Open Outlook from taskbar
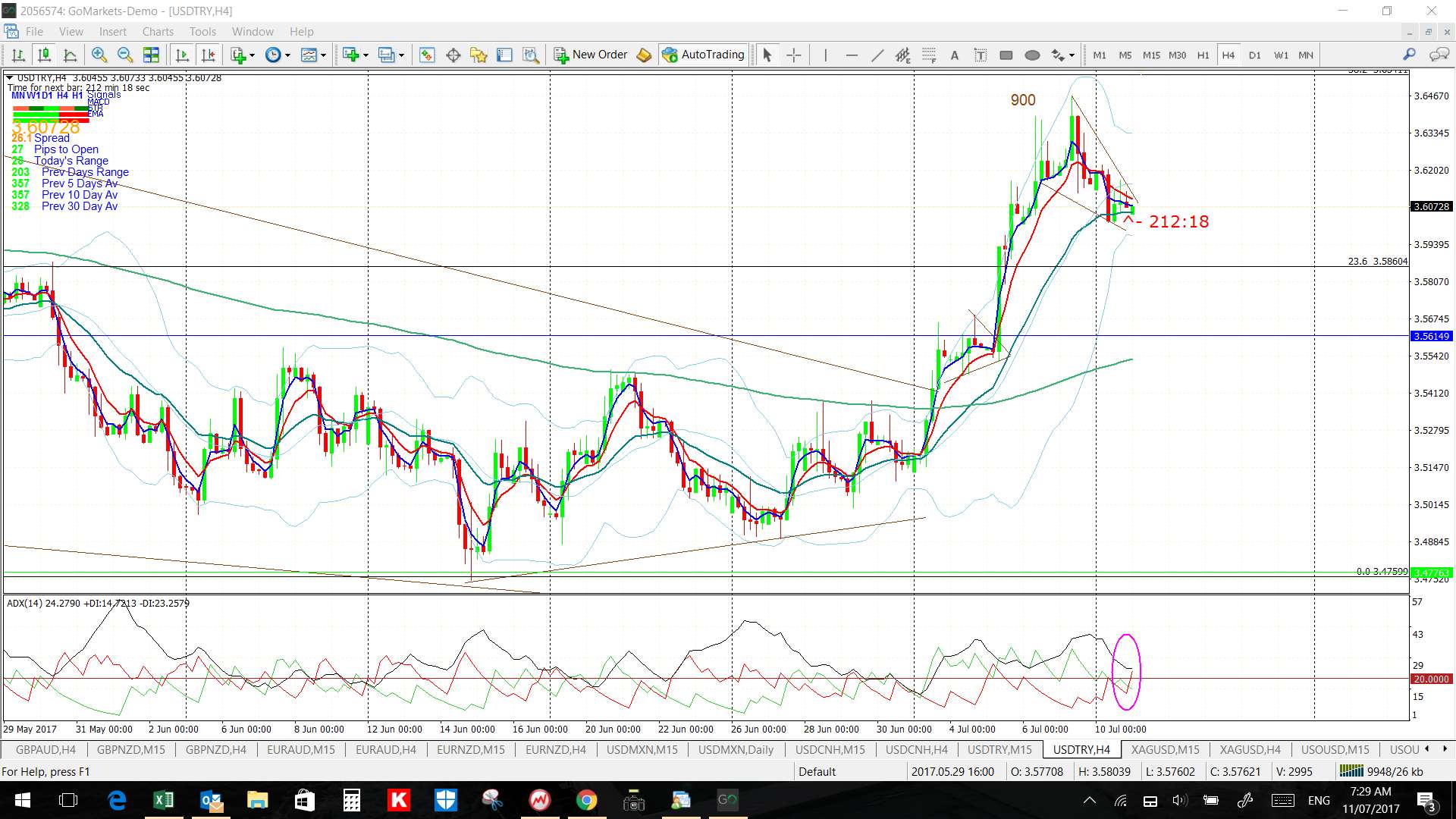Image resolution: width=1456 pixels, height=819 pixels. [x=210, y=800]
